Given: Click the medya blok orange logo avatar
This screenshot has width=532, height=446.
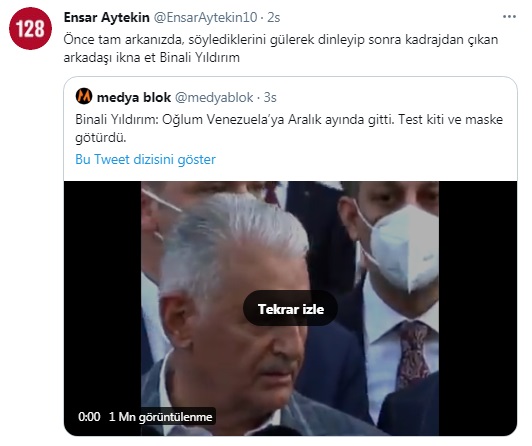Looking at the screenshot, I should click(x=84, y=96).
